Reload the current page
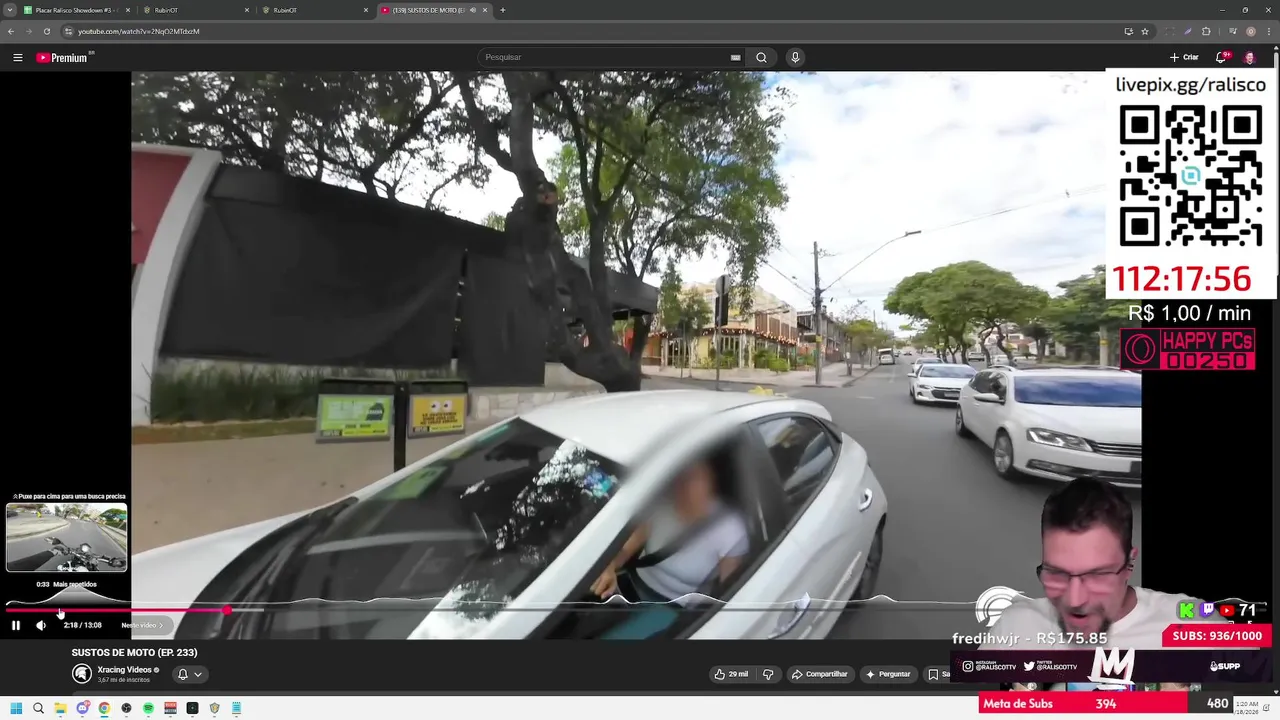 click(46, 31)
